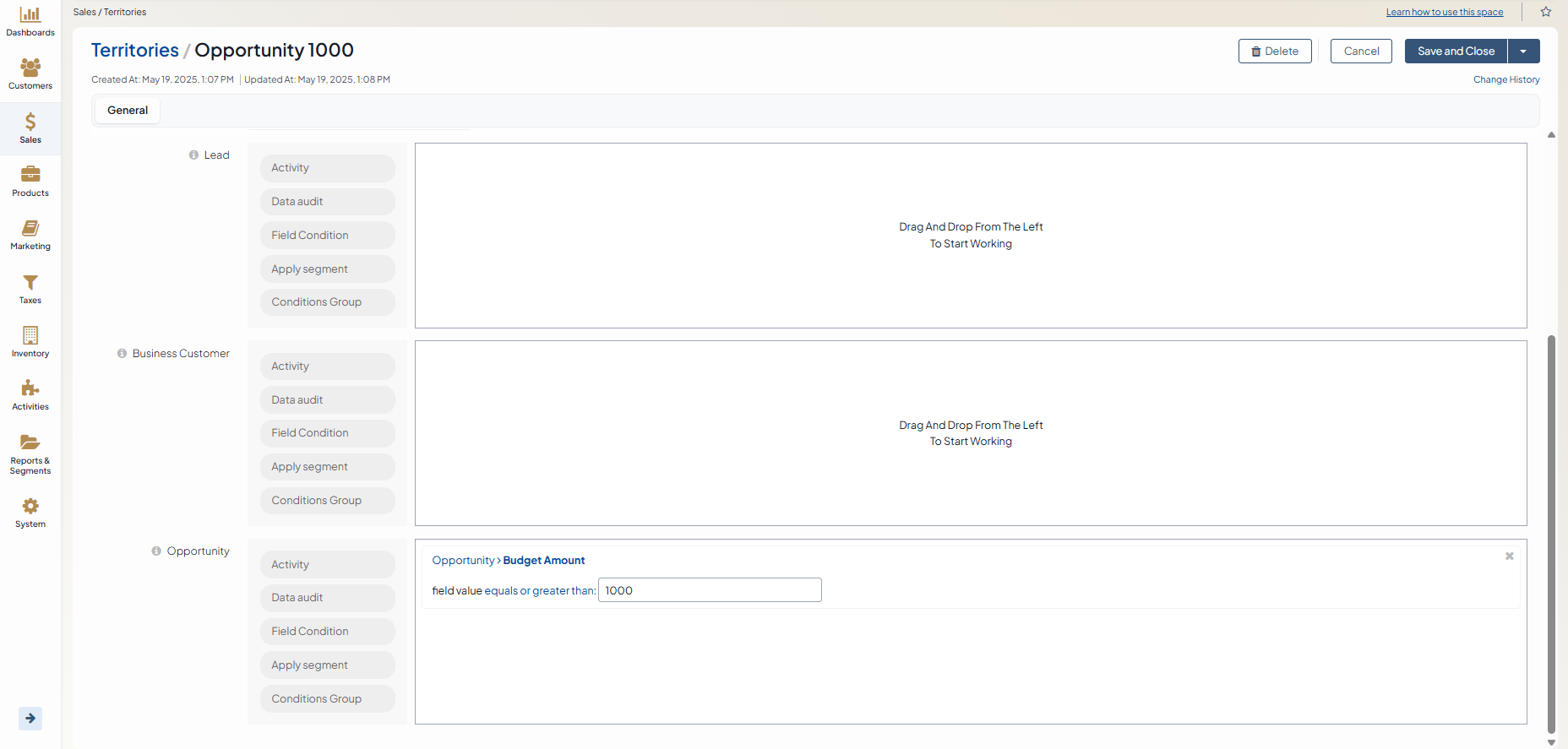Open Activities puzzle icon

[x=30, y=388]
